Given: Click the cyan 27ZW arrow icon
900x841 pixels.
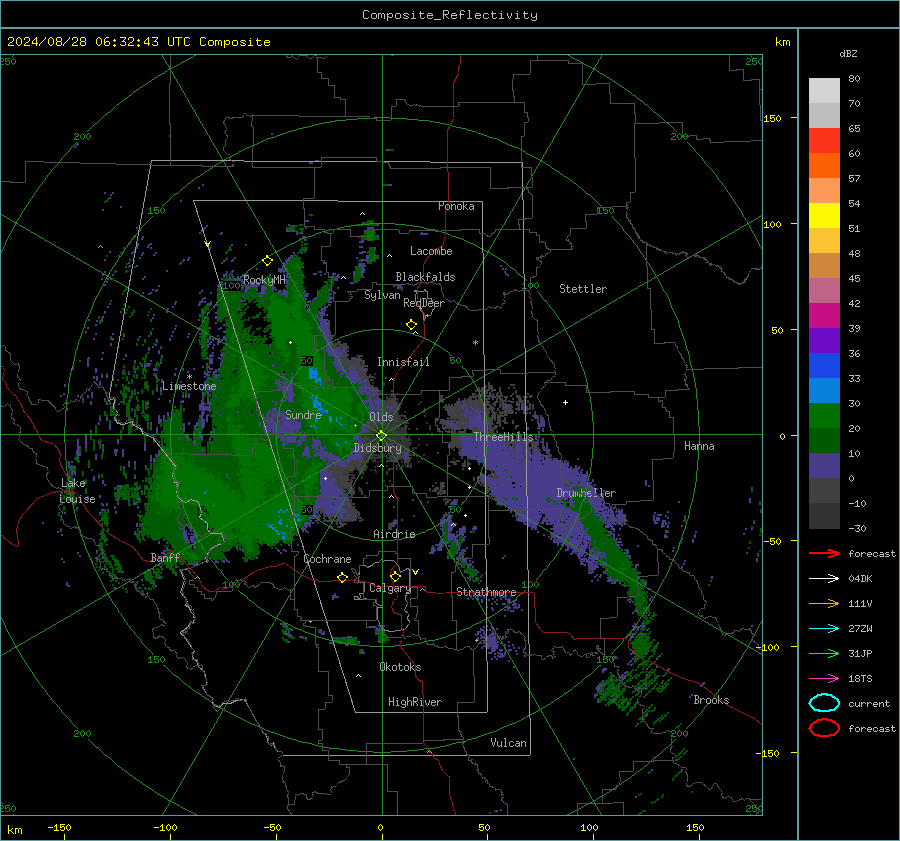Looking at the screenshot, I should click(824, 629).
